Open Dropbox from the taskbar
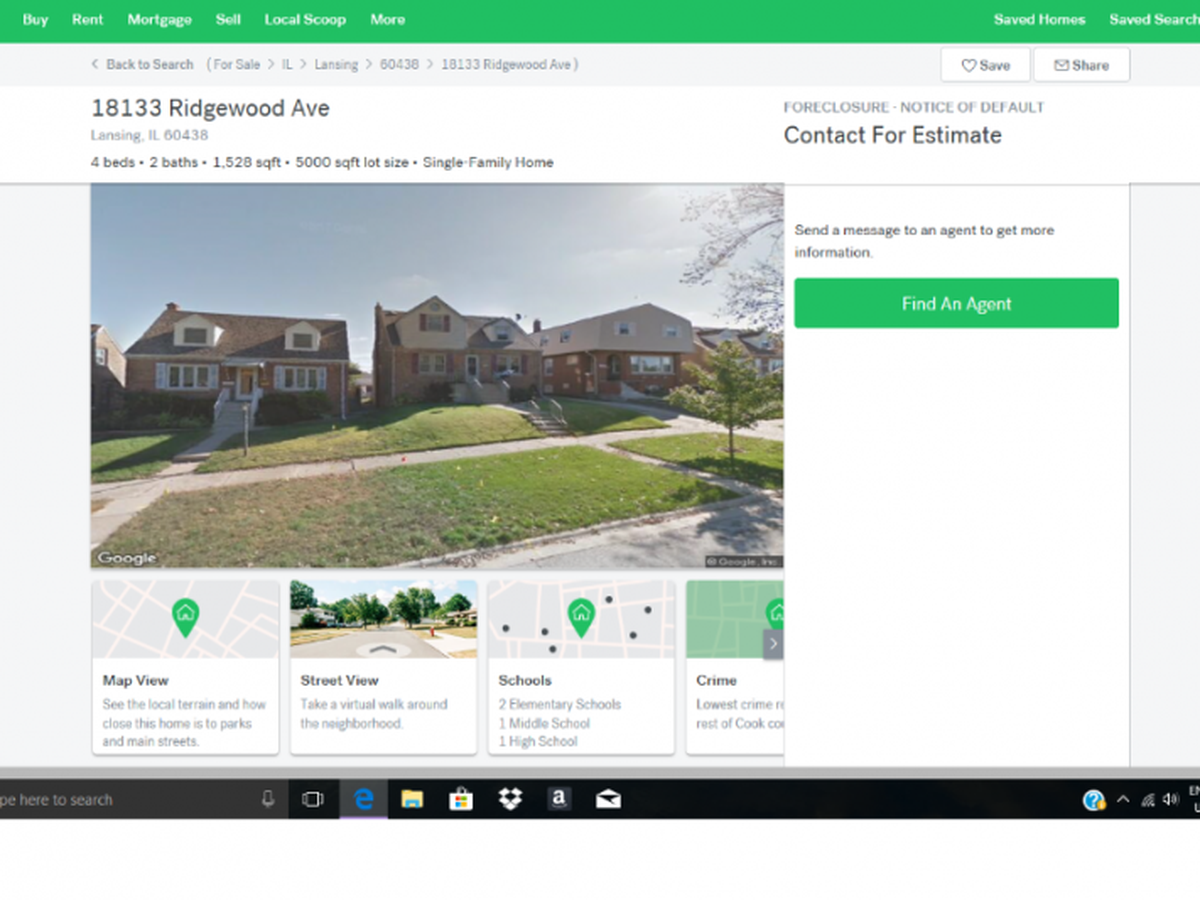1200x900 pixels. 510,799
